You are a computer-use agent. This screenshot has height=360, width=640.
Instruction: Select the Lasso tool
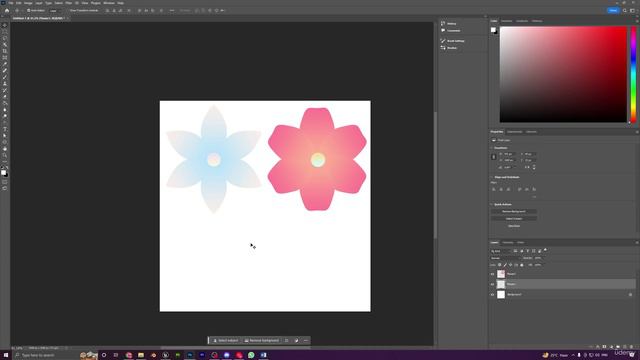tap(5, 38)
